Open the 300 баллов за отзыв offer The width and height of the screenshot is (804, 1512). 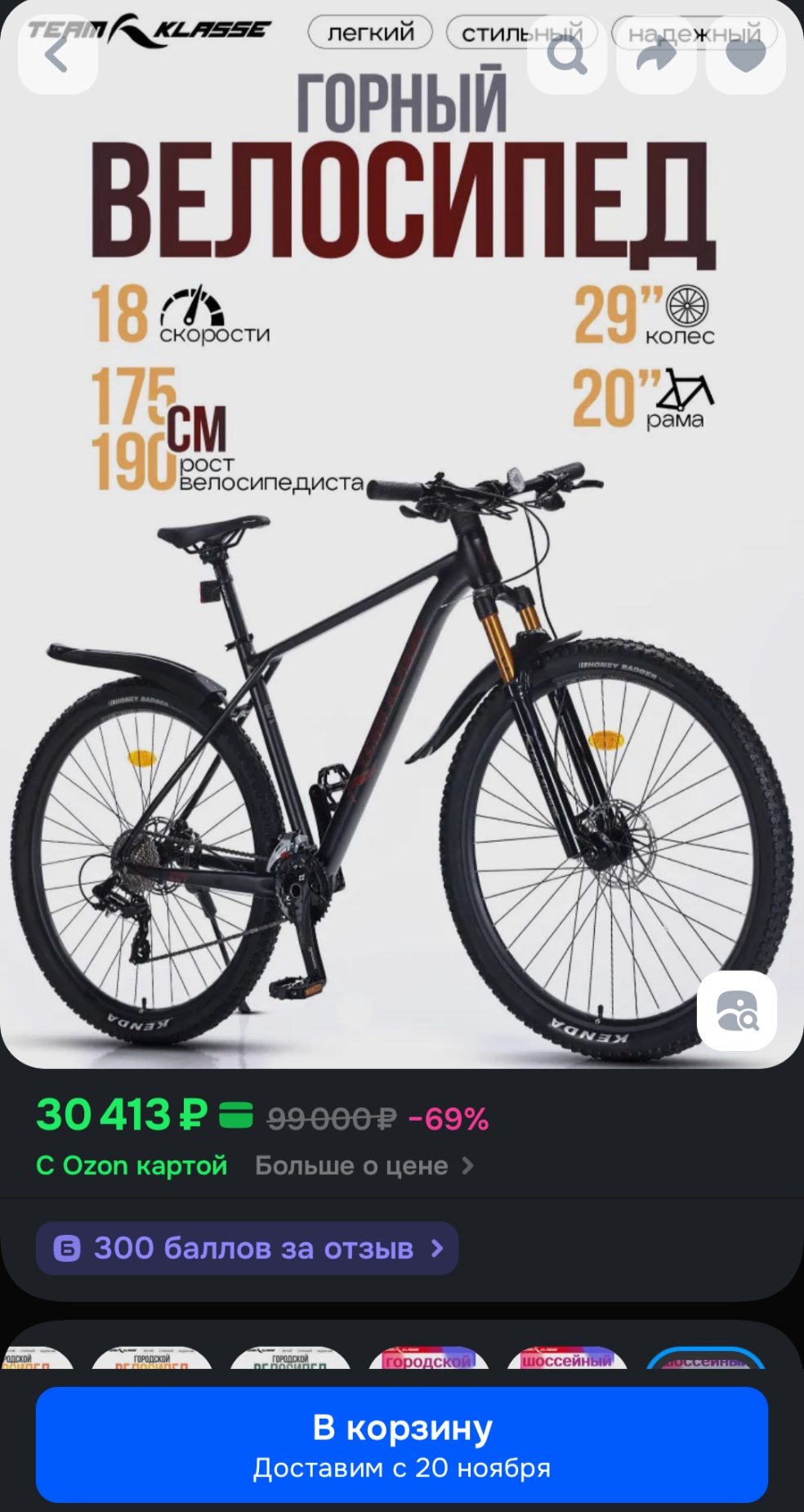247,1248
